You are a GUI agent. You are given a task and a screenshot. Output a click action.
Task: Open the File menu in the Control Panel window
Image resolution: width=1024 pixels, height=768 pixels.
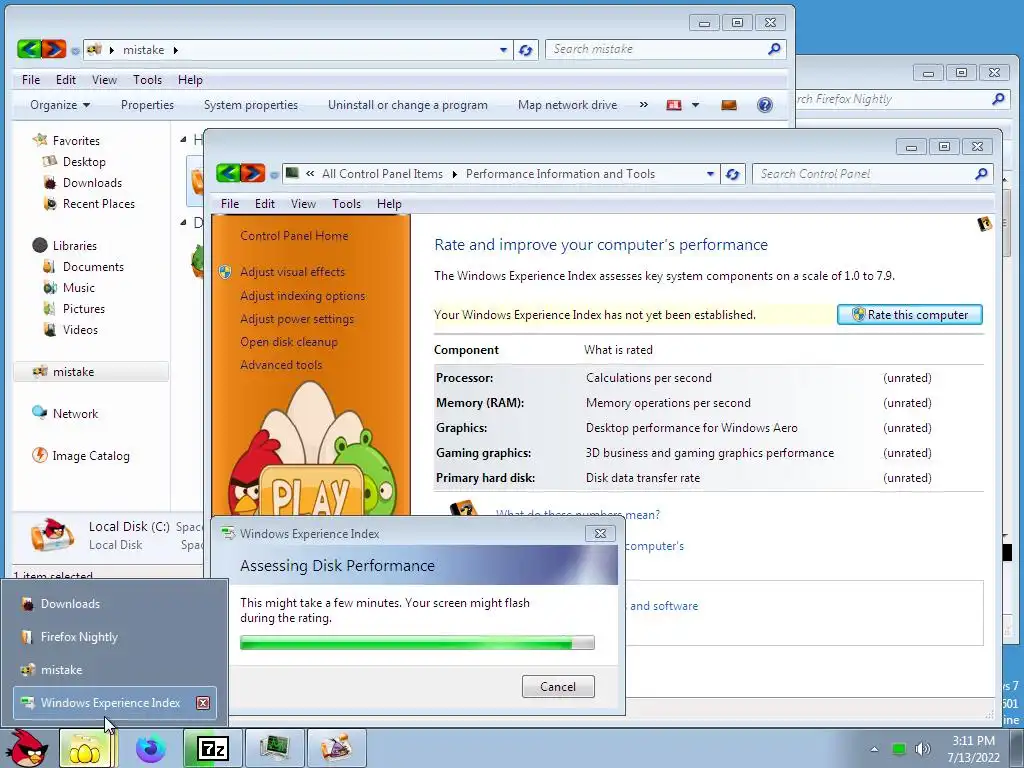(230, 204)
